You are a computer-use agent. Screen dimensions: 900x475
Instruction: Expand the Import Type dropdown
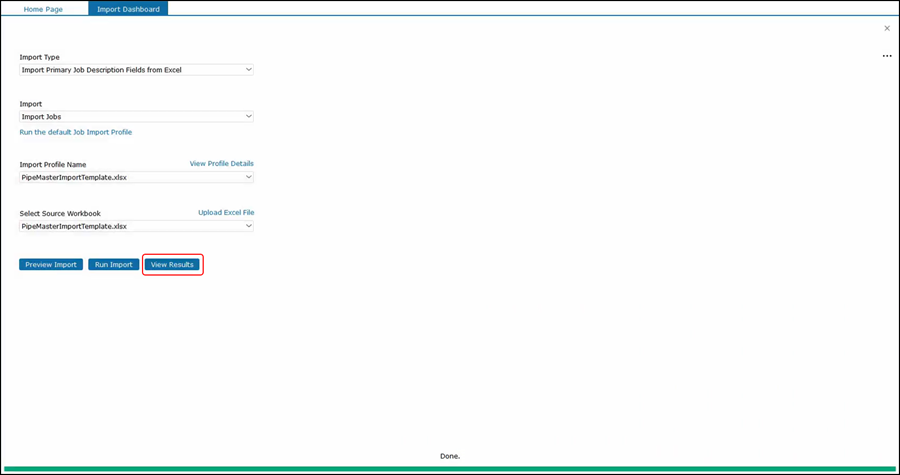(x=136, y=70)
